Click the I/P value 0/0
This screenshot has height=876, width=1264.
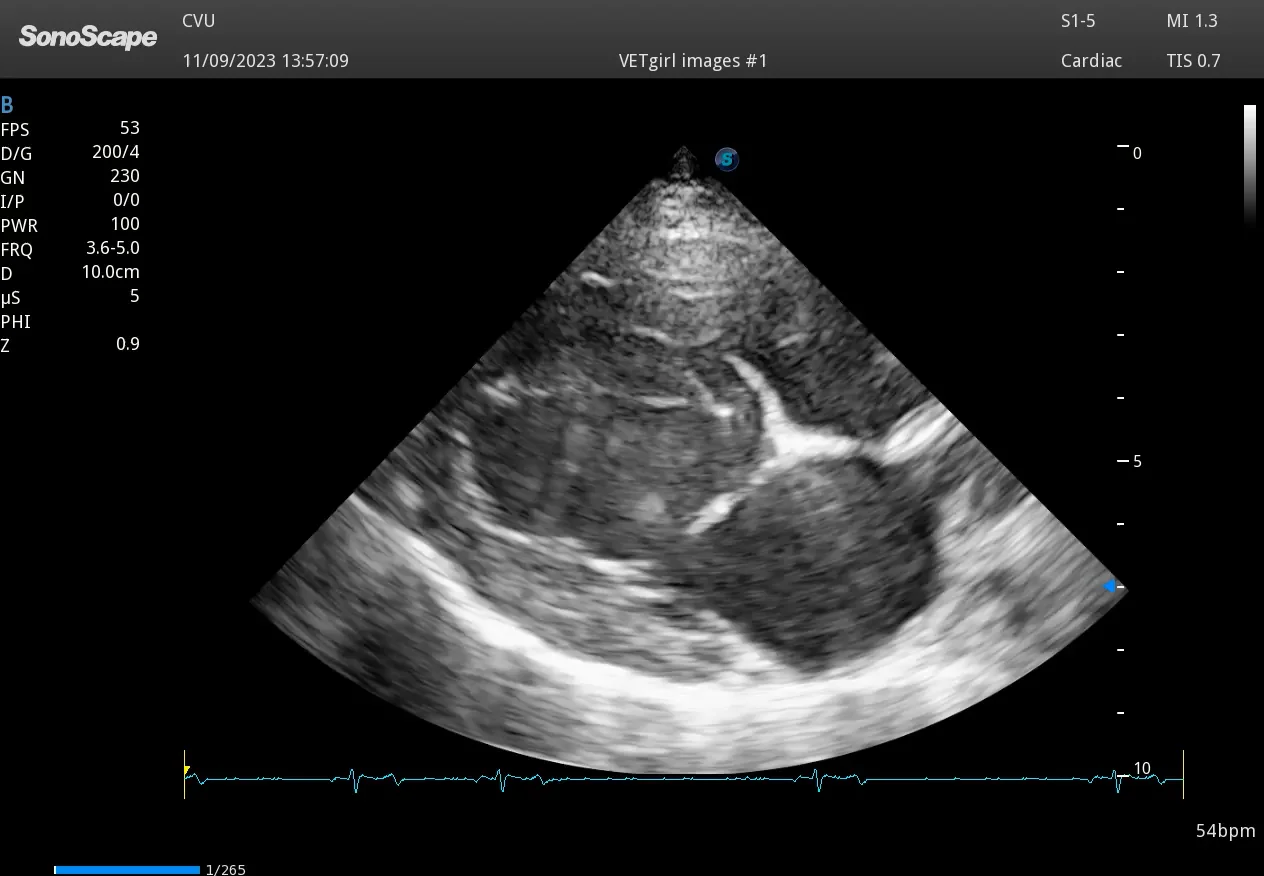point(127,200)
